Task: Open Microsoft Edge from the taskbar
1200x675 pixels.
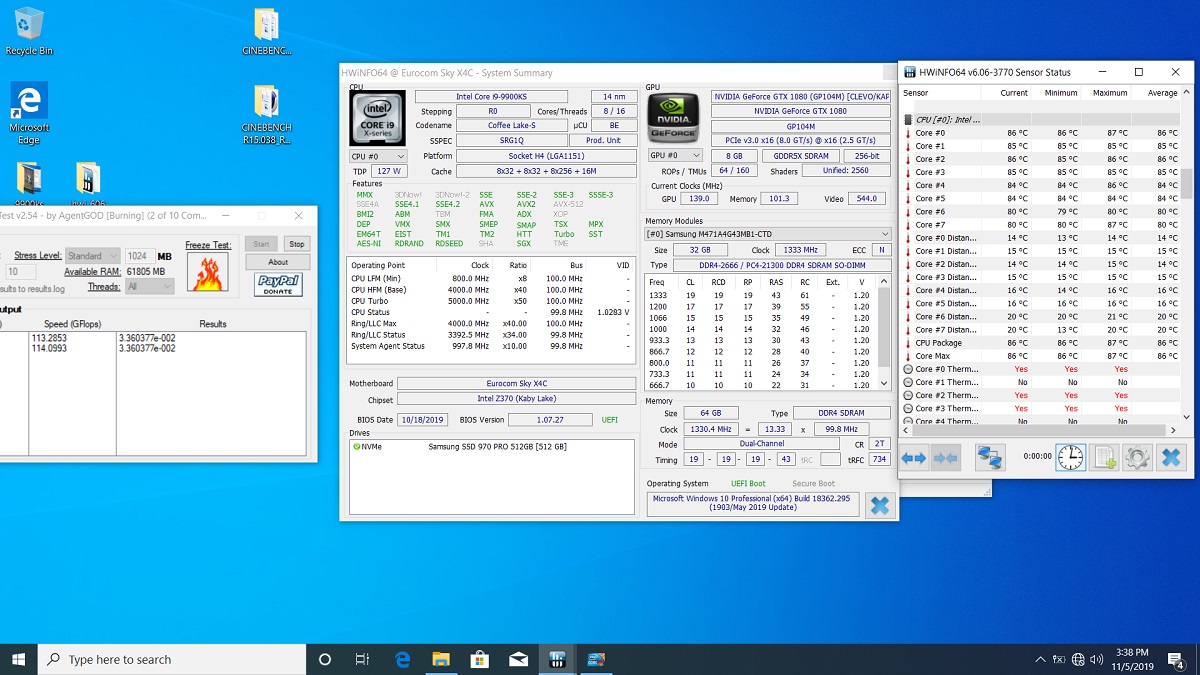Action: [402, 660]
